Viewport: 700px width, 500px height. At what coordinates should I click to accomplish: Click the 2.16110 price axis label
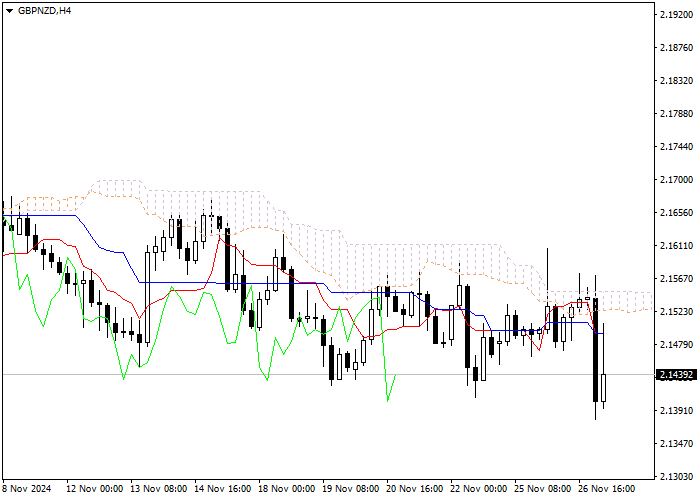pyautogui.click(x=676, y=246)
